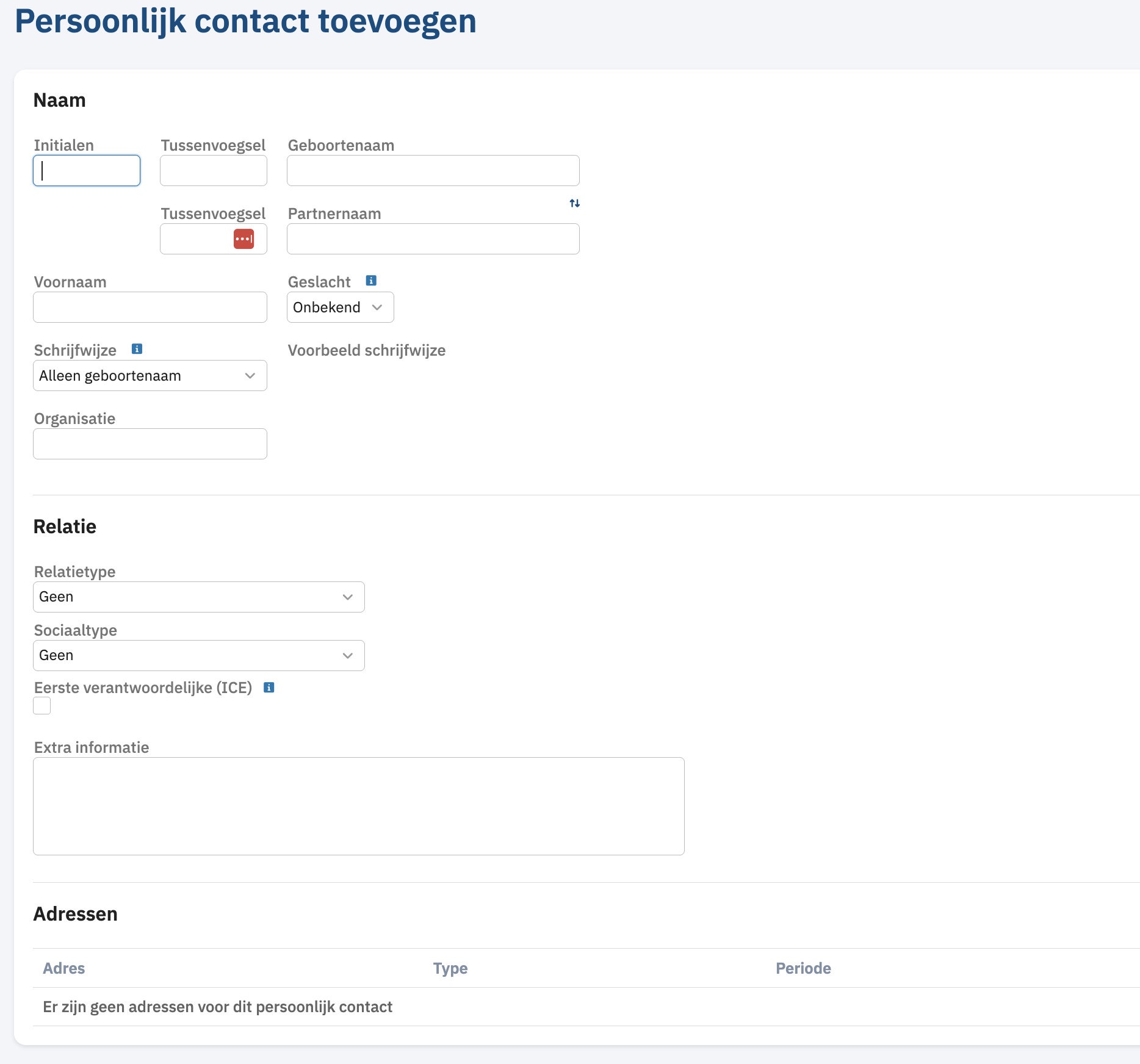Click the Geboortenaam text field

click(433, 171)
